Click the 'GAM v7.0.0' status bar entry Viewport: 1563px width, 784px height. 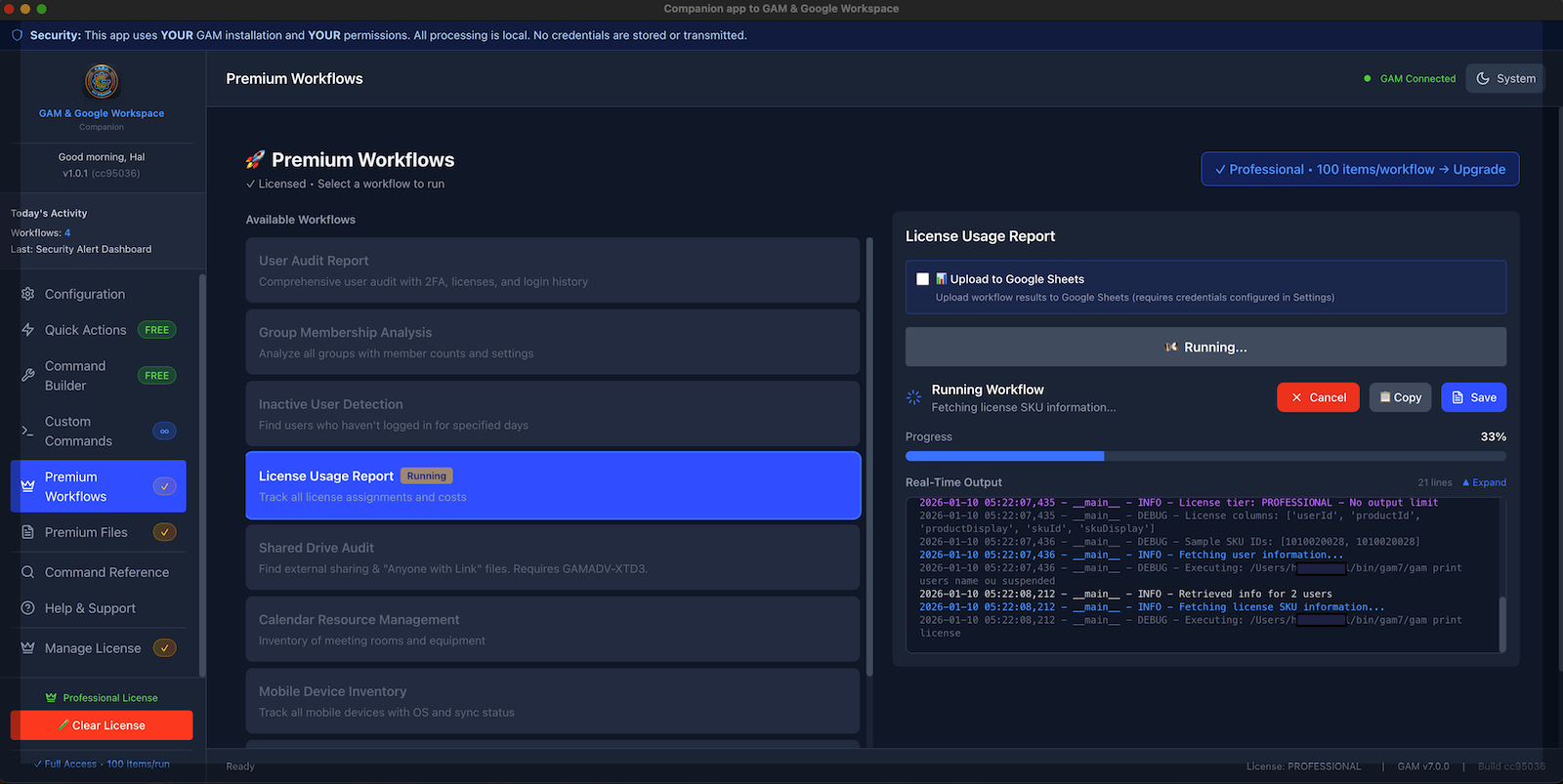click(x=1423, y=766)
